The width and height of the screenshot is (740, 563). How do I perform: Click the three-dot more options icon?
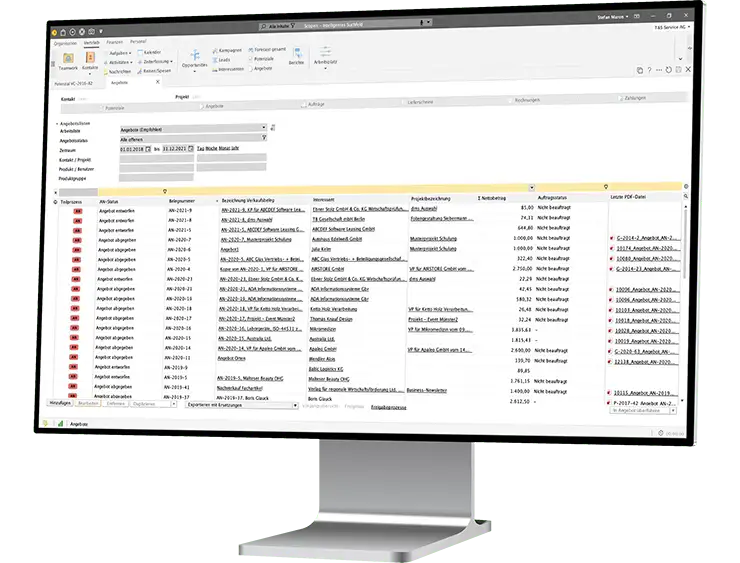(659, 70)
